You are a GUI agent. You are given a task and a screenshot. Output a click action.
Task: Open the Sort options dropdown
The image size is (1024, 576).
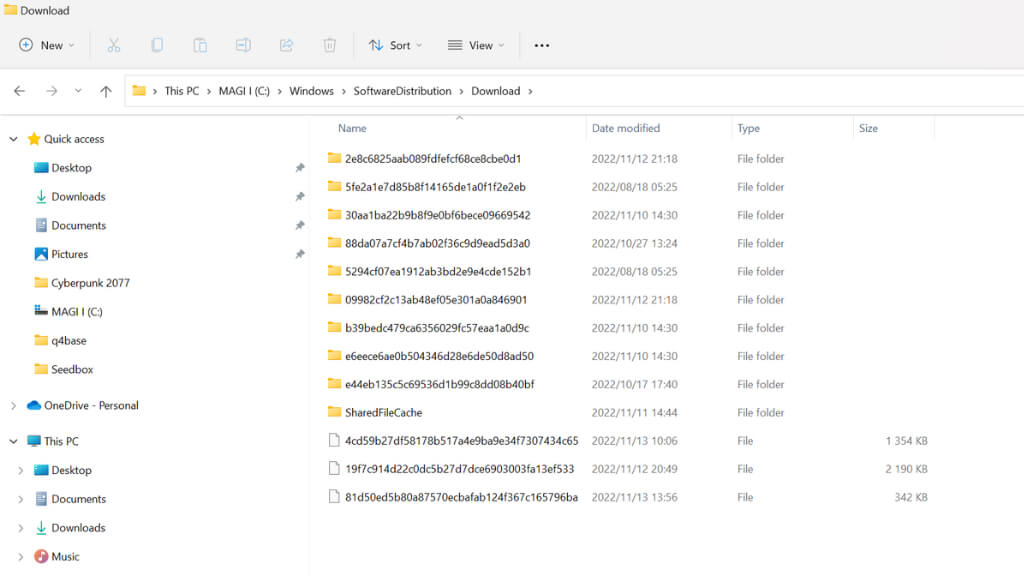click(x=395, y=45)
